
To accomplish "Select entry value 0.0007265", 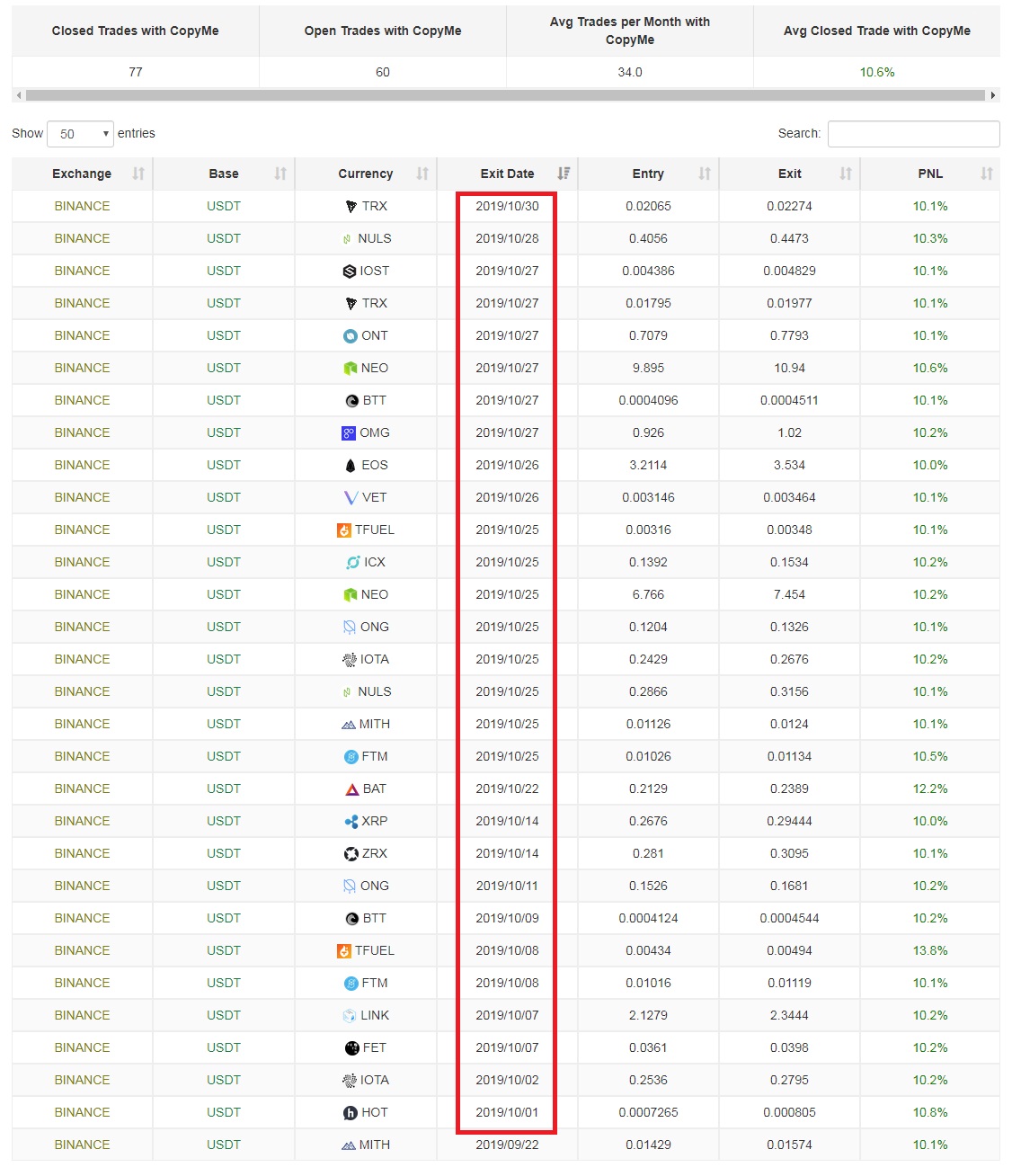I will tap(648, 1112).
